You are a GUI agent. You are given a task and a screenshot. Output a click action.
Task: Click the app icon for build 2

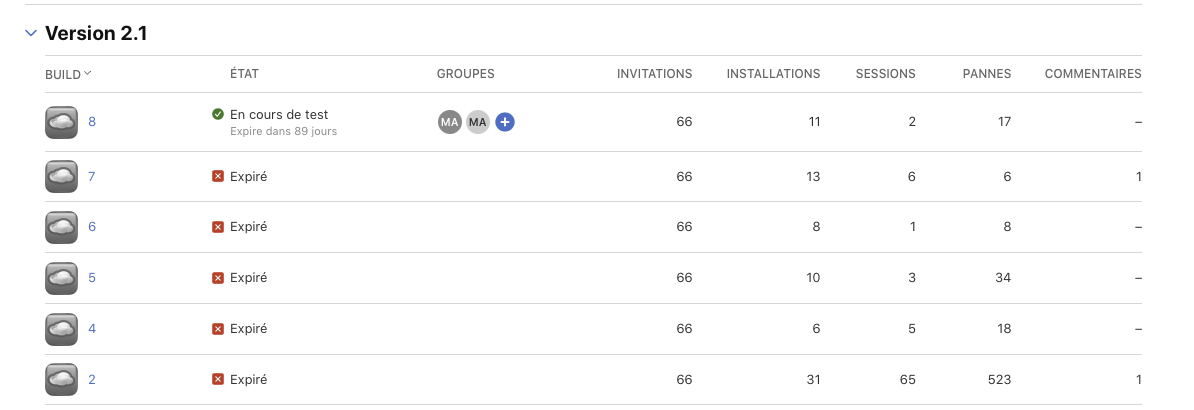tap(61, 380)
